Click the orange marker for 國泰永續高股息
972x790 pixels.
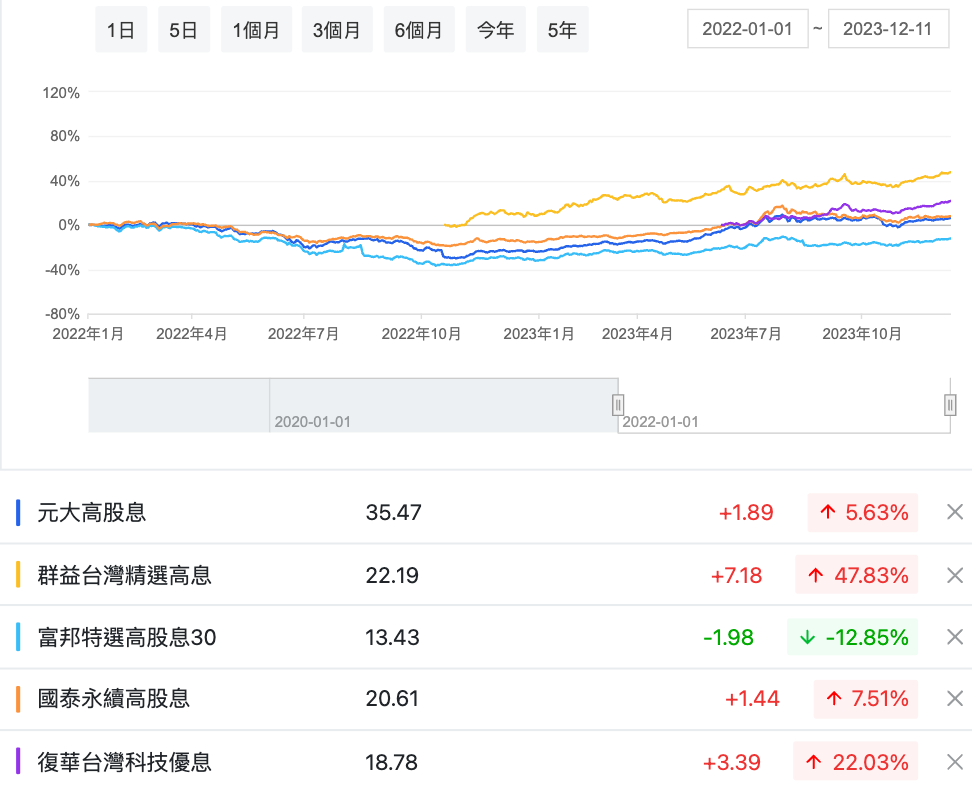tap(18, 699)
